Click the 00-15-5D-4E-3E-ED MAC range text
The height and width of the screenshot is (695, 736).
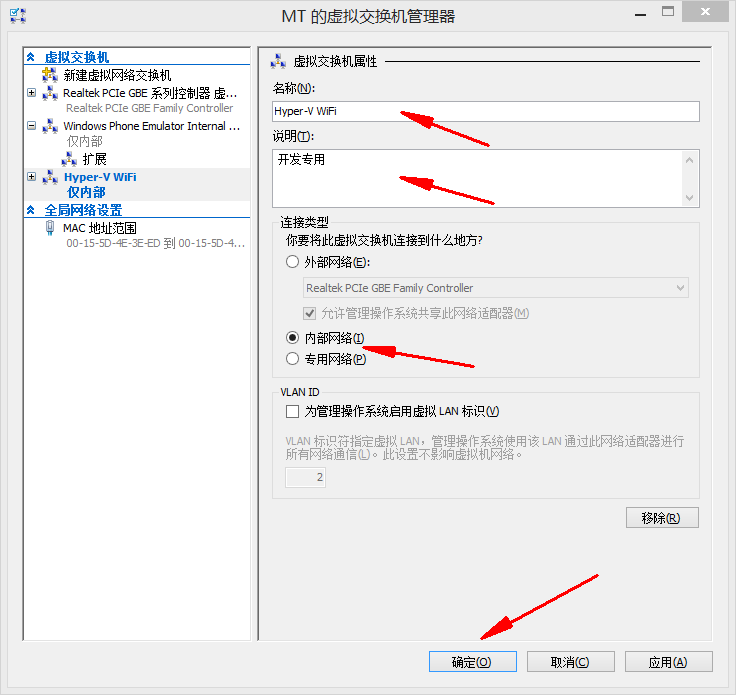click(156, 243)
